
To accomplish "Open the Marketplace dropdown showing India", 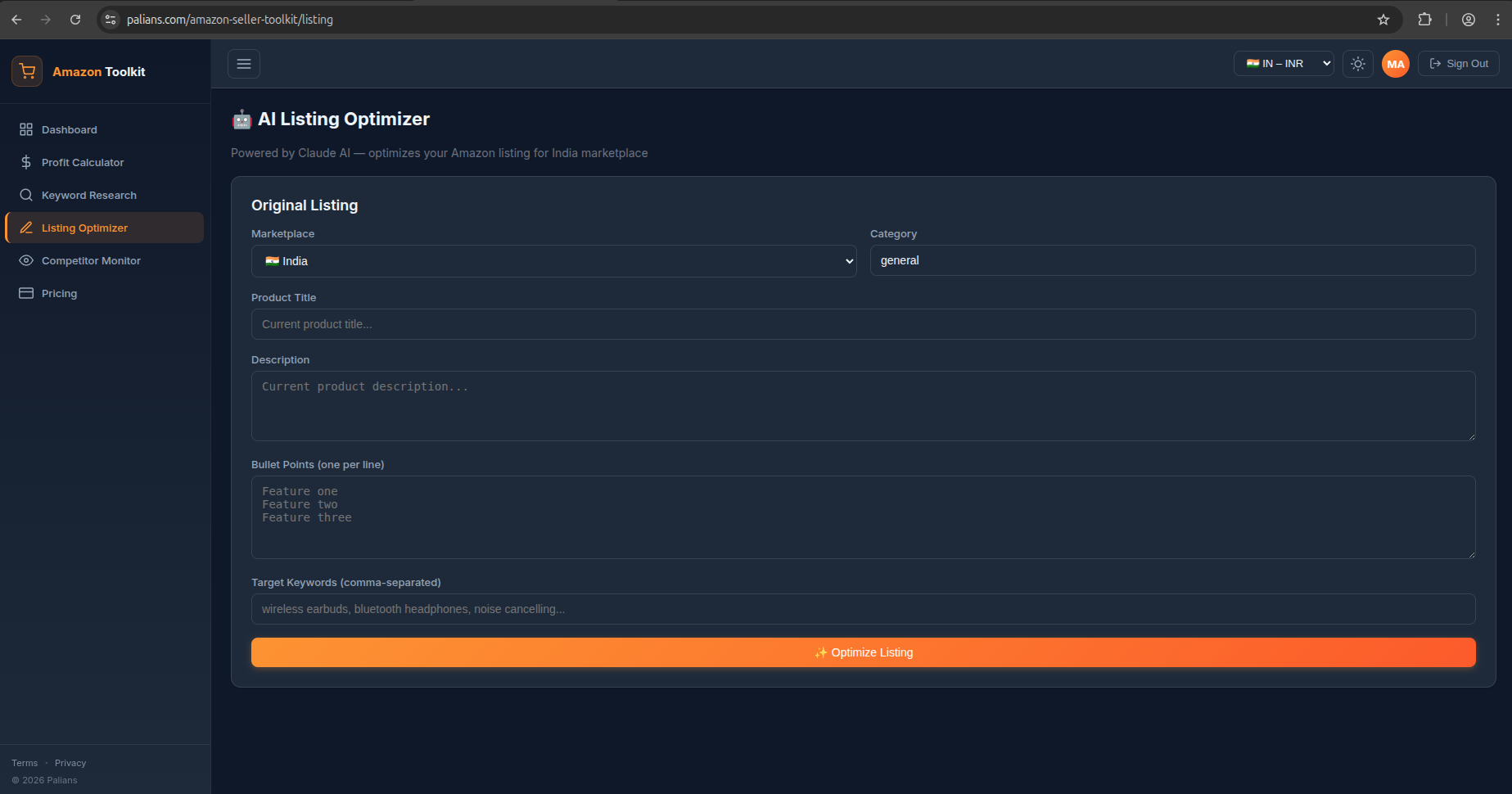I will (x=553, y=261).
